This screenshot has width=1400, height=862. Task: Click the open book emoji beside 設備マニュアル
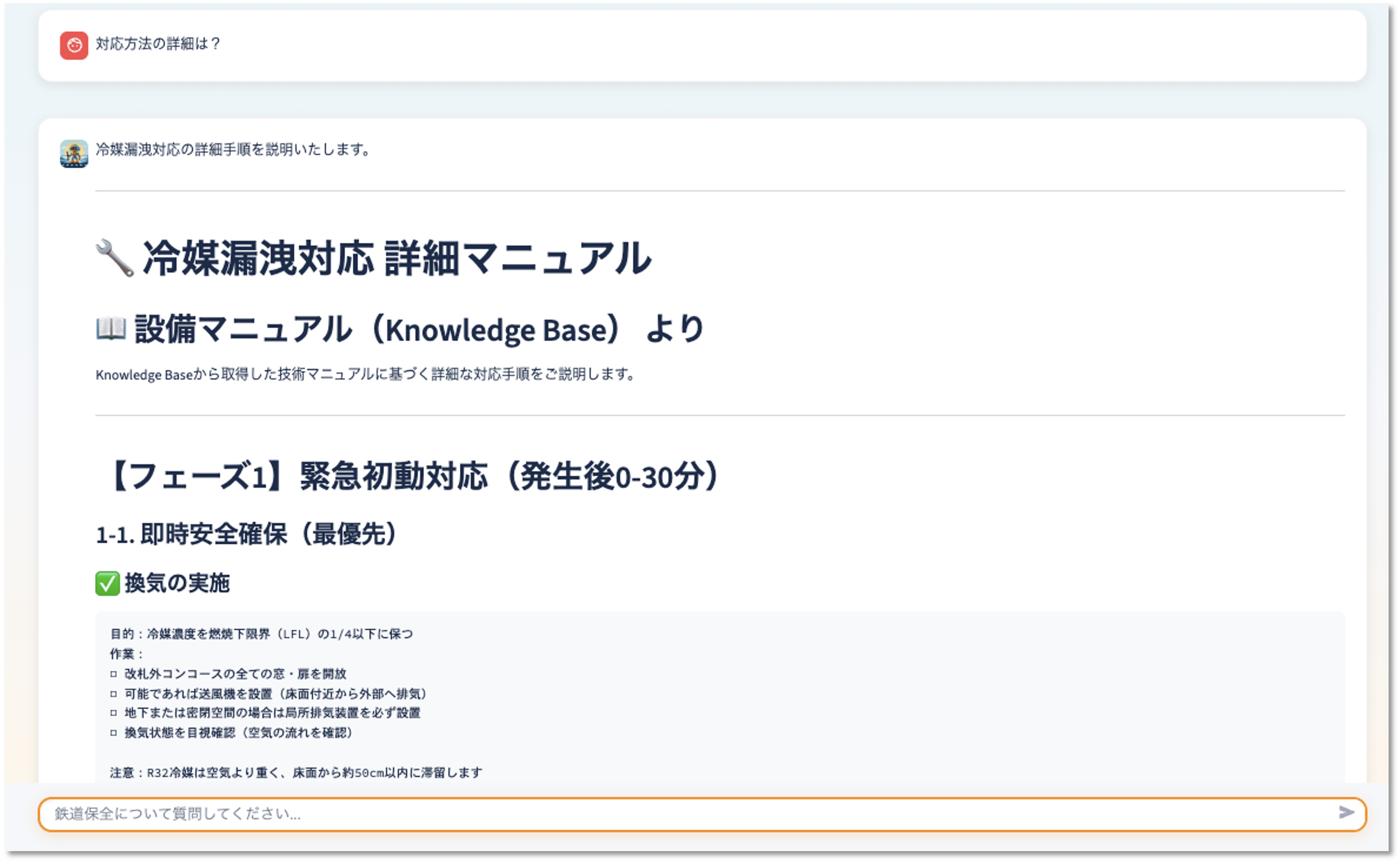click(x=110, y=329)
